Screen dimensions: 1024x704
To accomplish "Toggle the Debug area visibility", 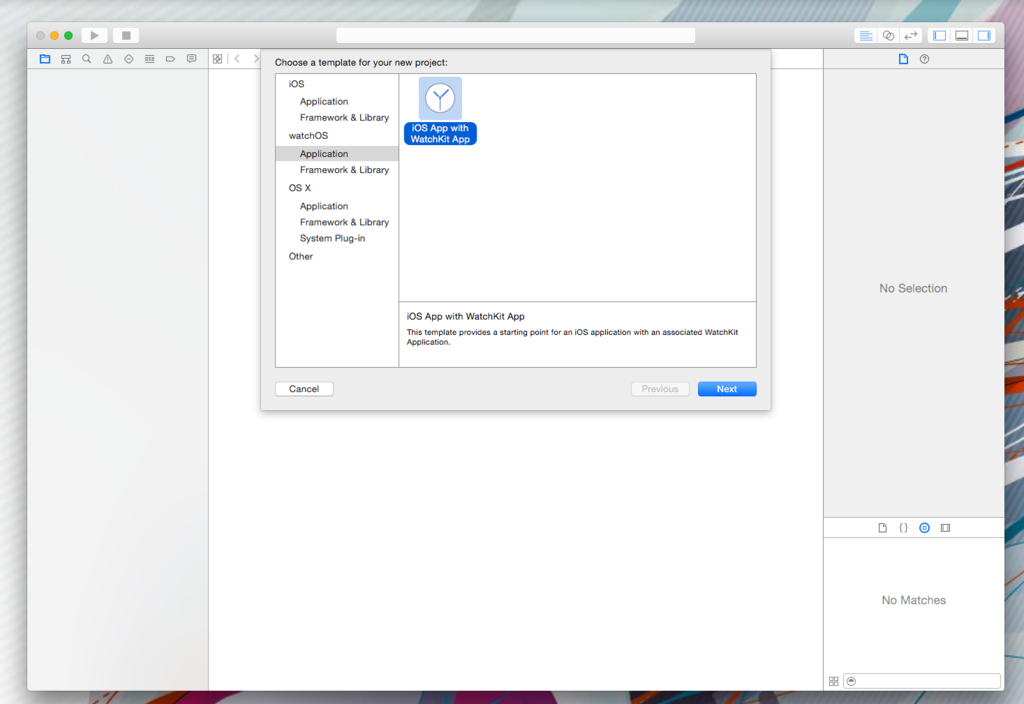I will pyautogui.click(x=962, y=35).
